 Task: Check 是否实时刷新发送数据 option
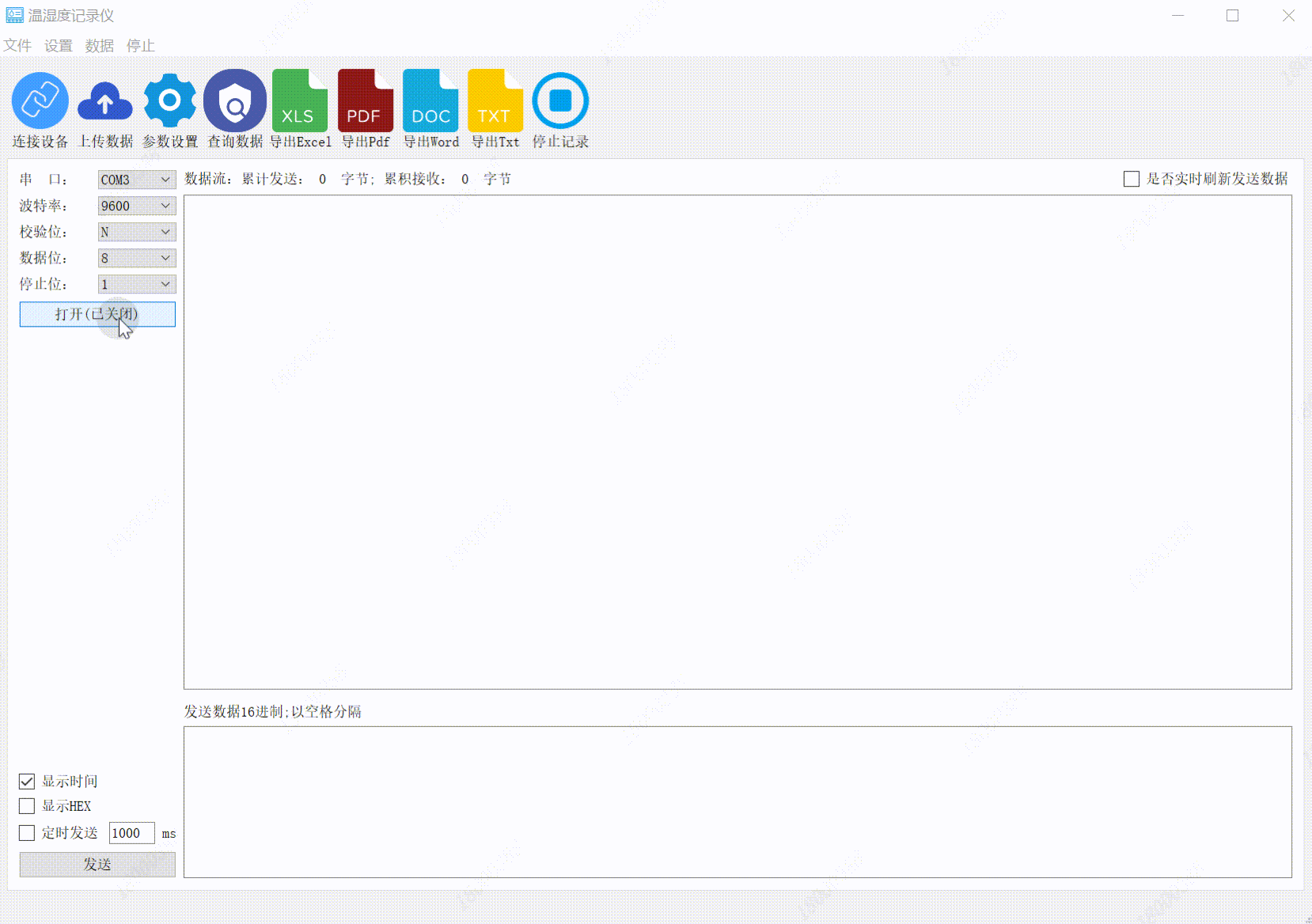click(x=1132, y=179)
